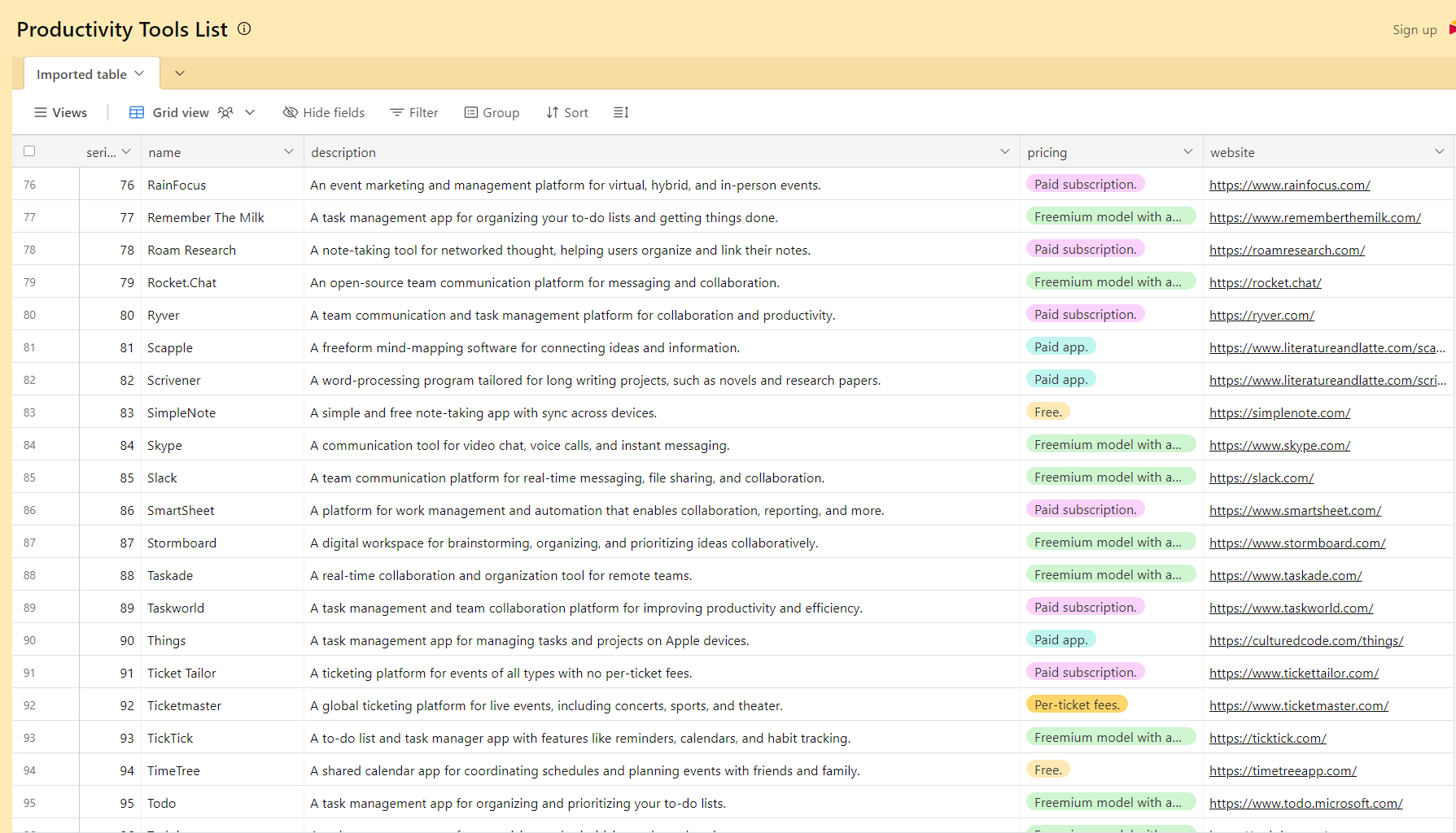
Task: Open the Imported table tab dropdown
Action: 139,74
